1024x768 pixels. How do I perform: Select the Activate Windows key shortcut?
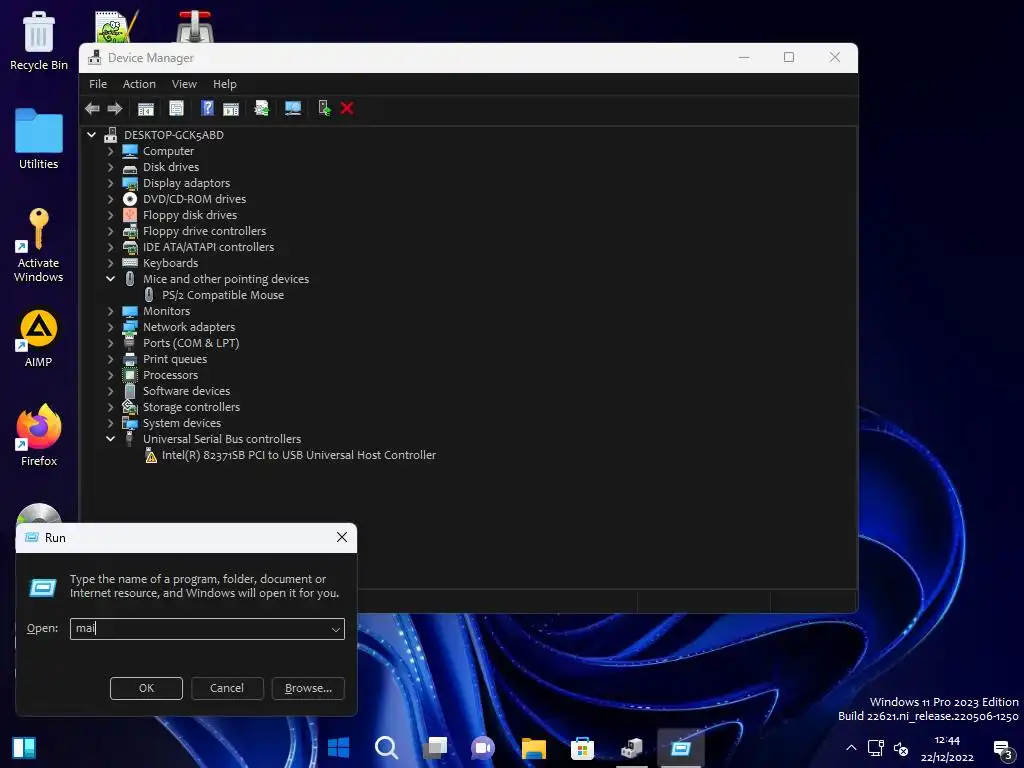click(x=39, y=246)
